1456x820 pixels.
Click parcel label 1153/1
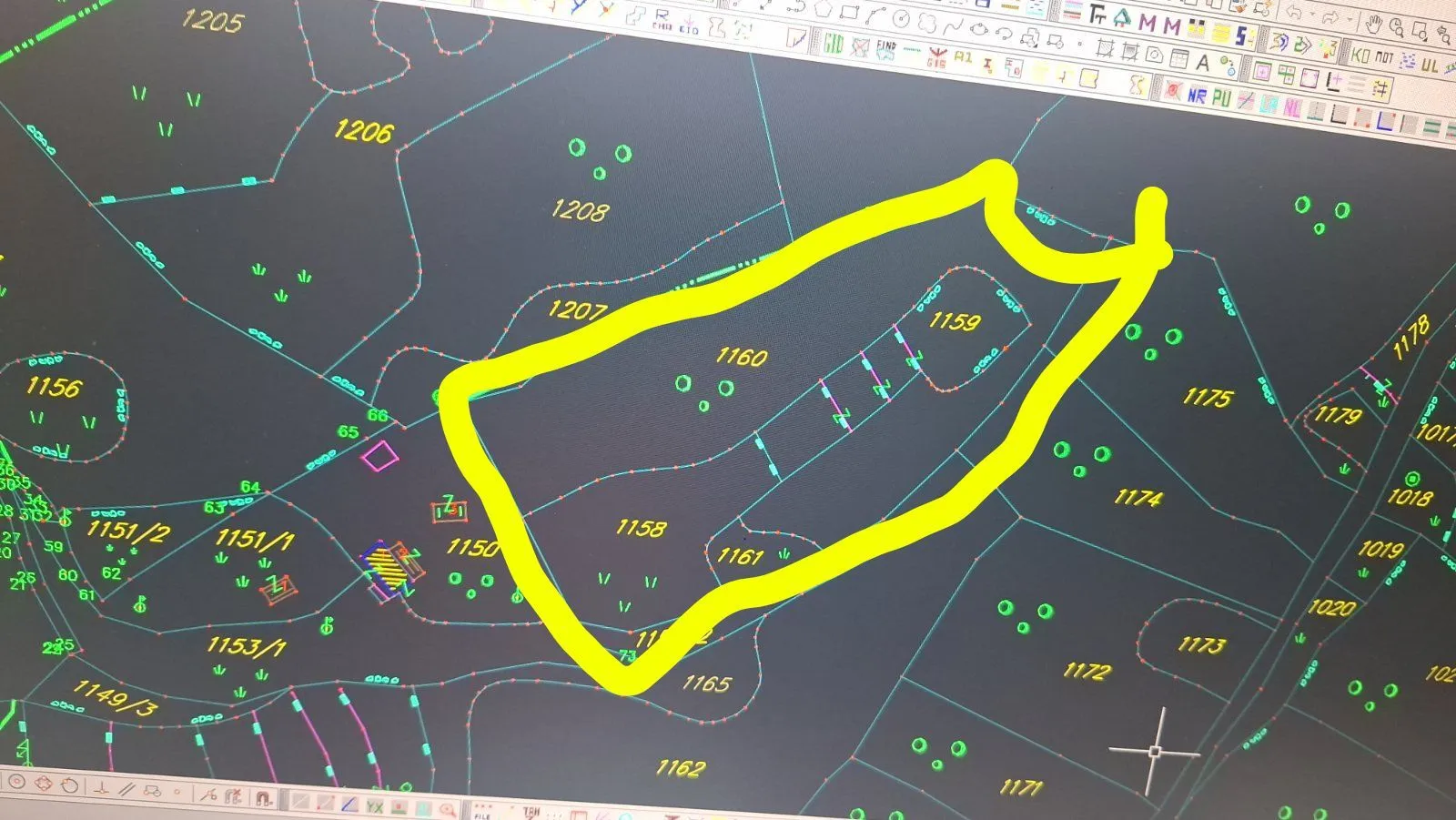click(247, 647)
